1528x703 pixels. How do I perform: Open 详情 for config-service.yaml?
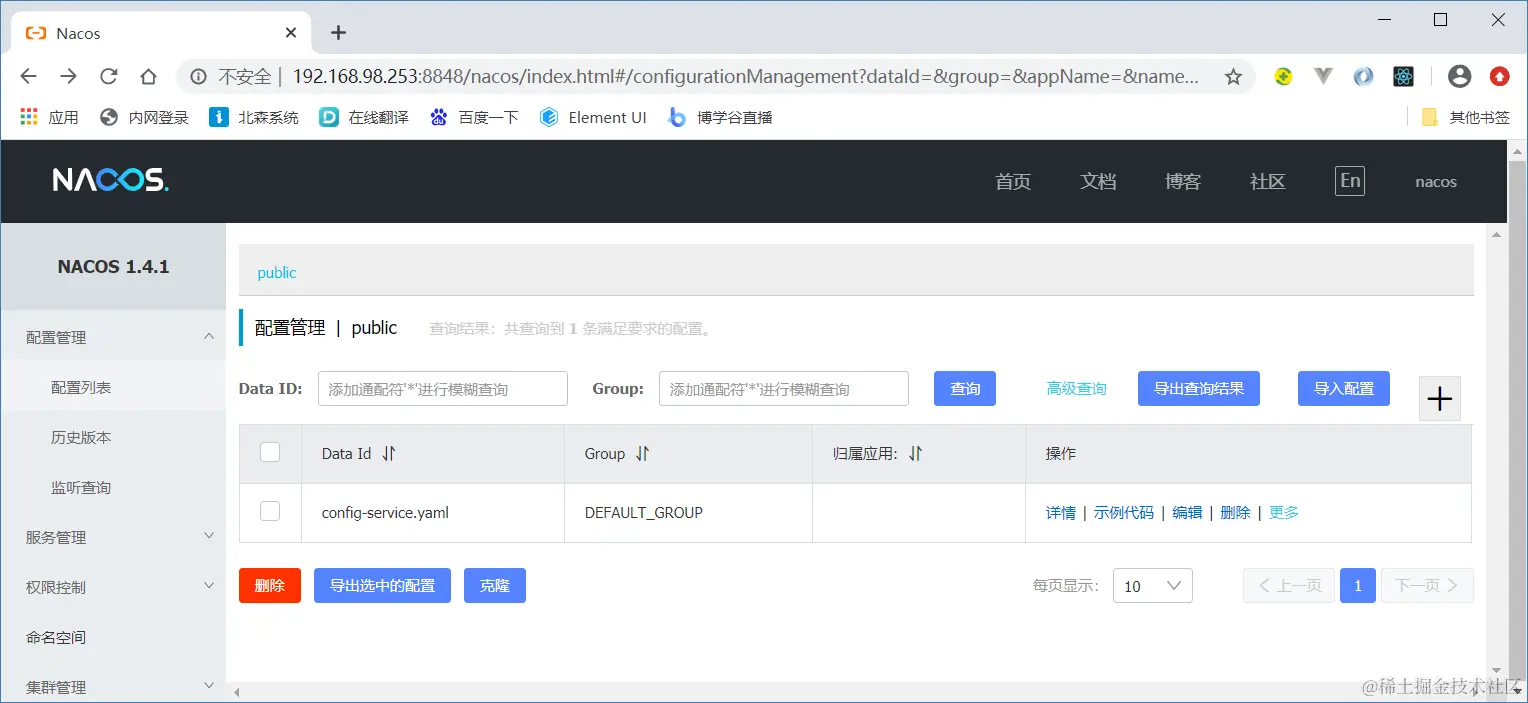1061,512
